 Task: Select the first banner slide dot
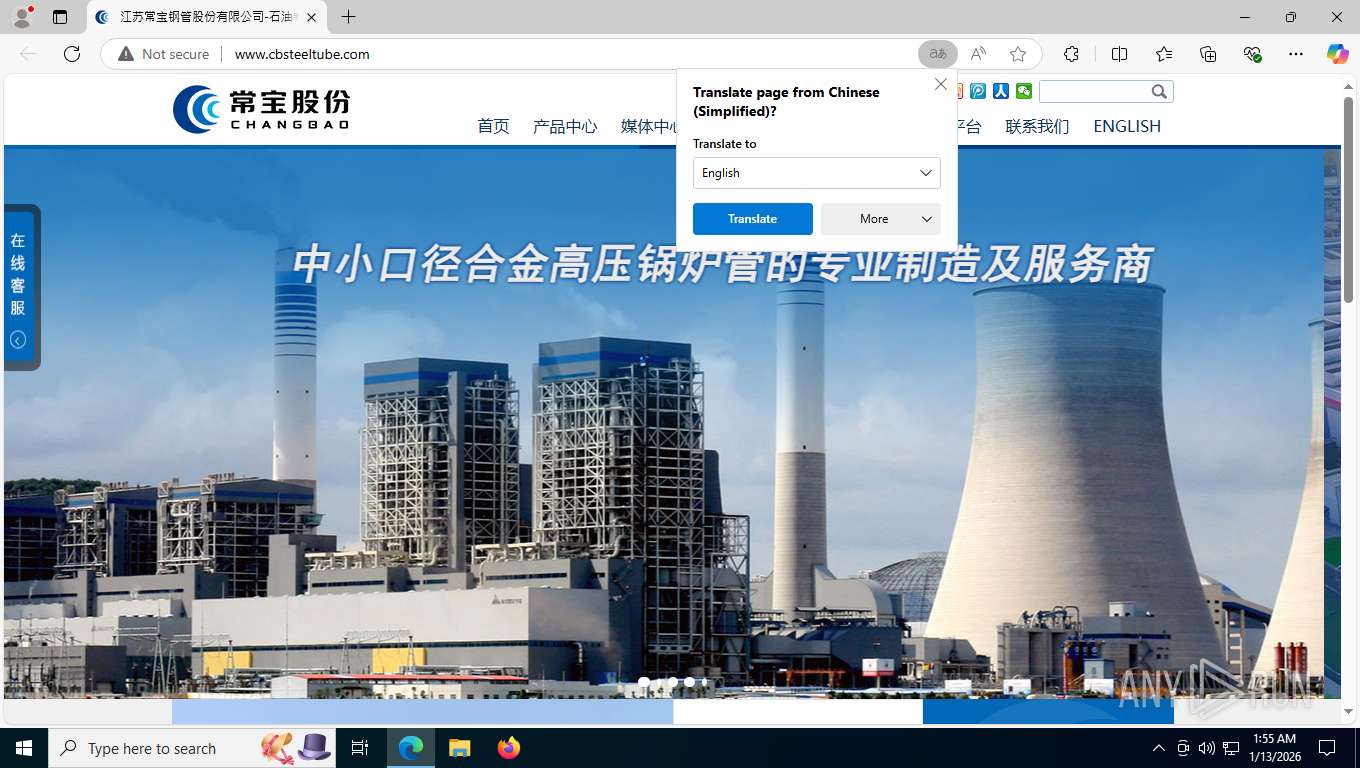coord(644,682)
